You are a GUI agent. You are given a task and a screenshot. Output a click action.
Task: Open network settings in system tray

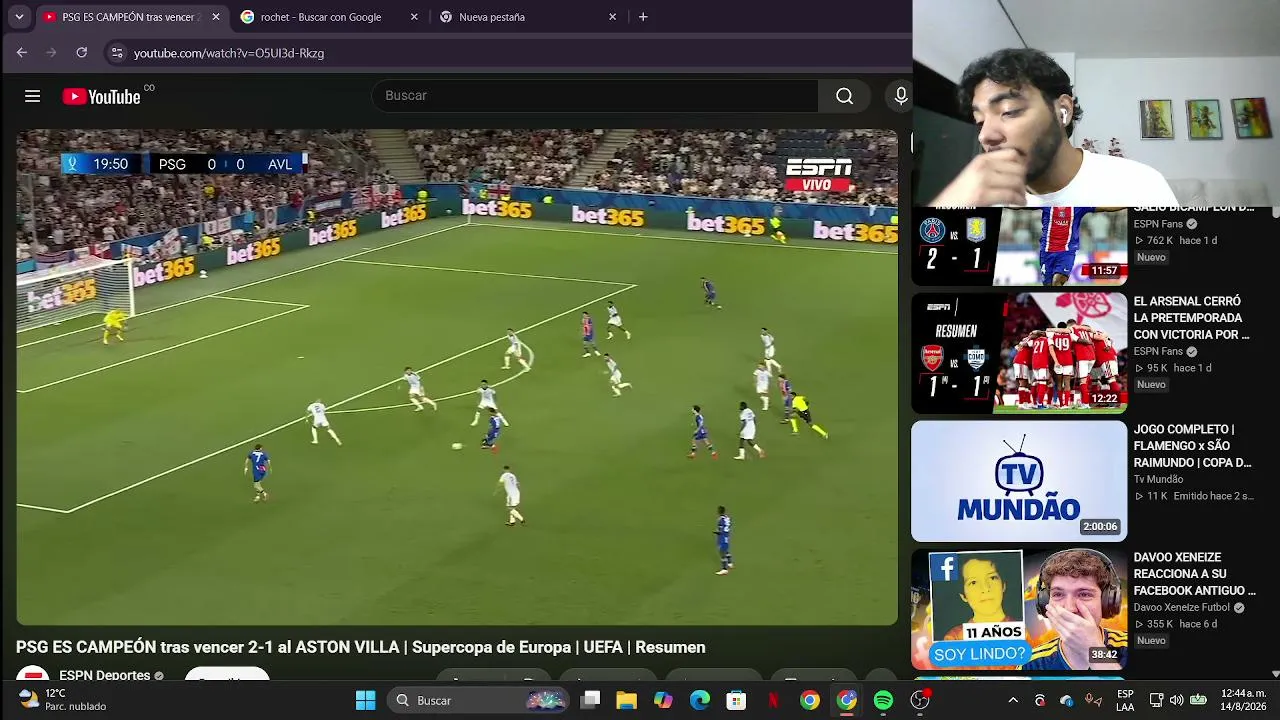coord(1156,700)
